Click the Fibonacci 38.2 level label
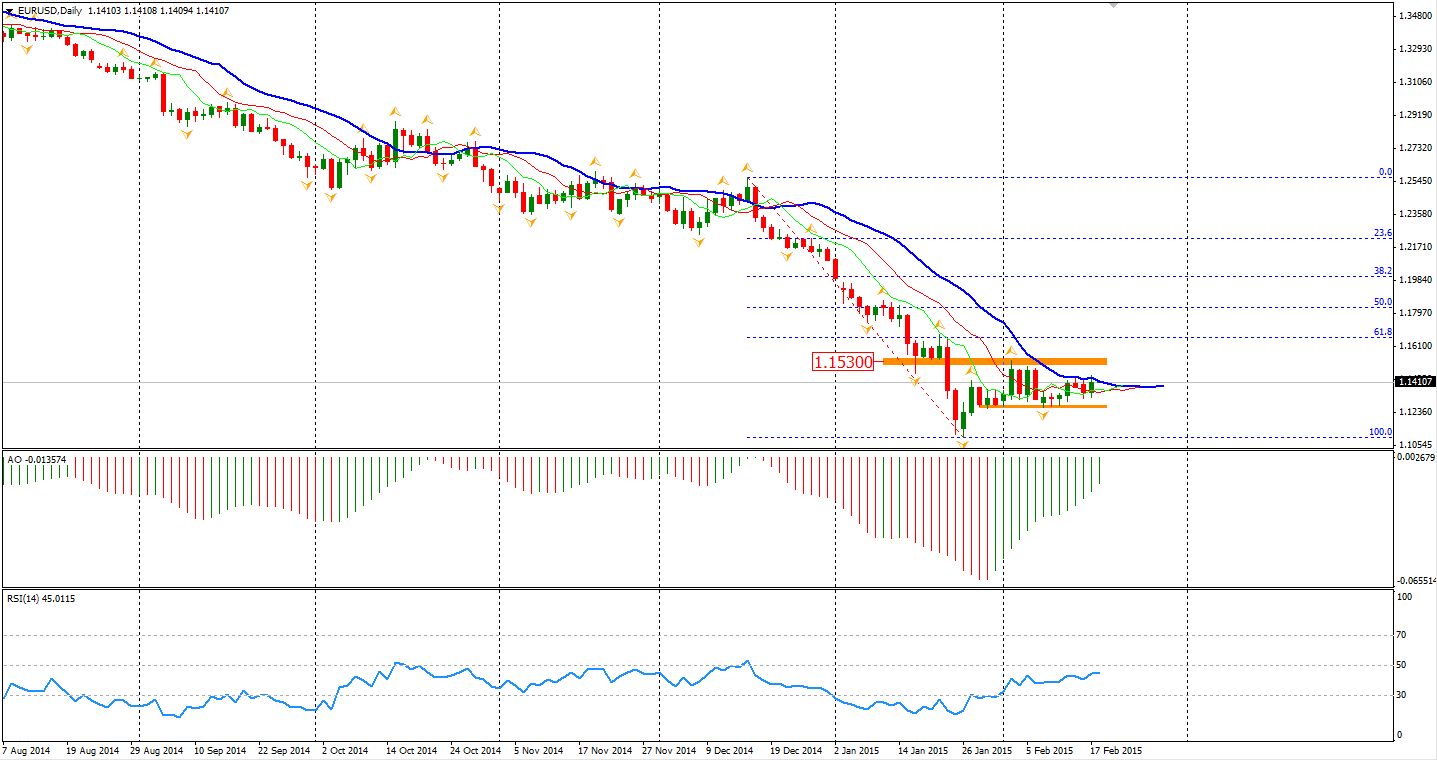 tap(1383, 271)
